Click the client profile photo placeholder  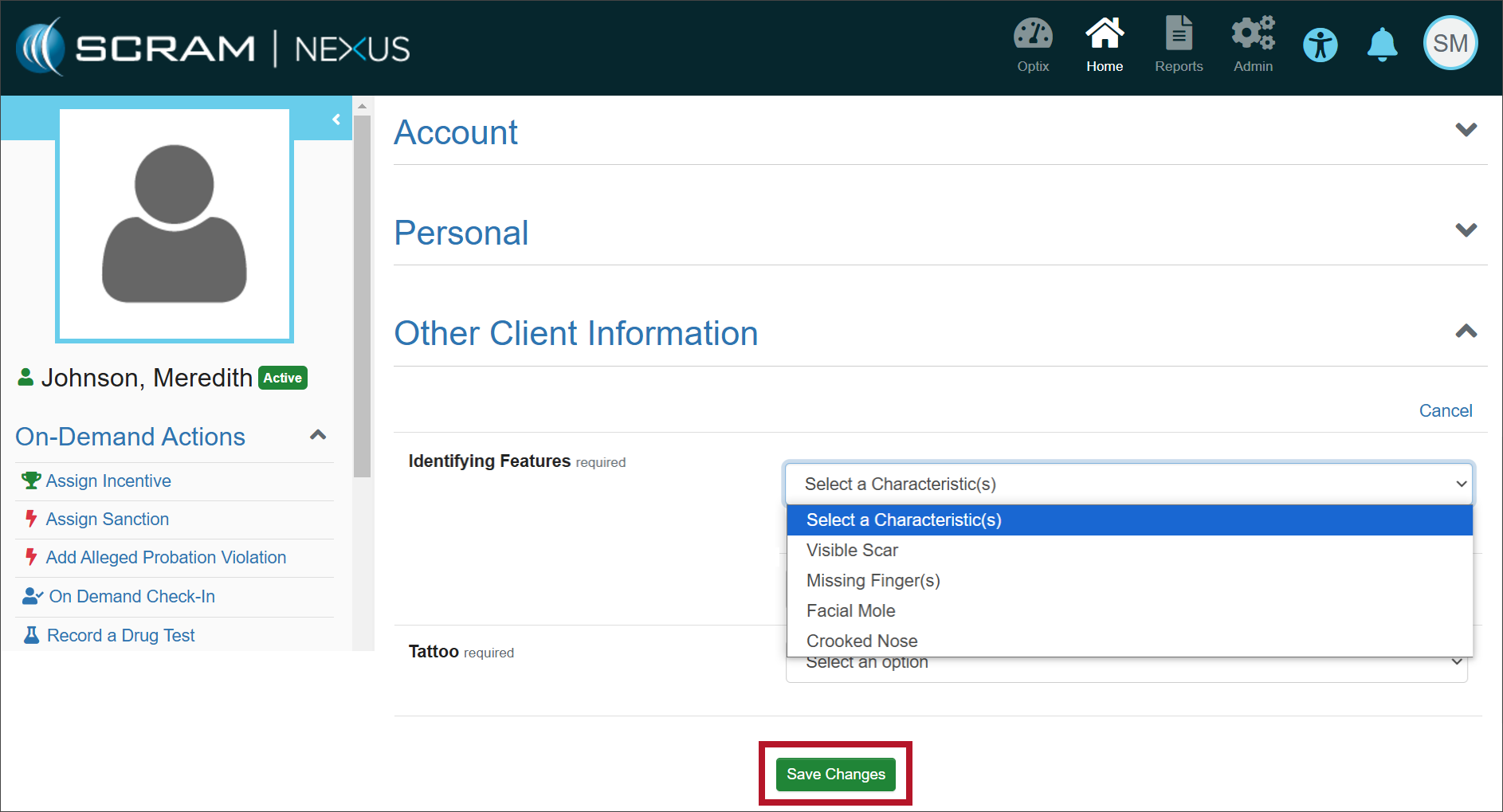pos(175,226)
